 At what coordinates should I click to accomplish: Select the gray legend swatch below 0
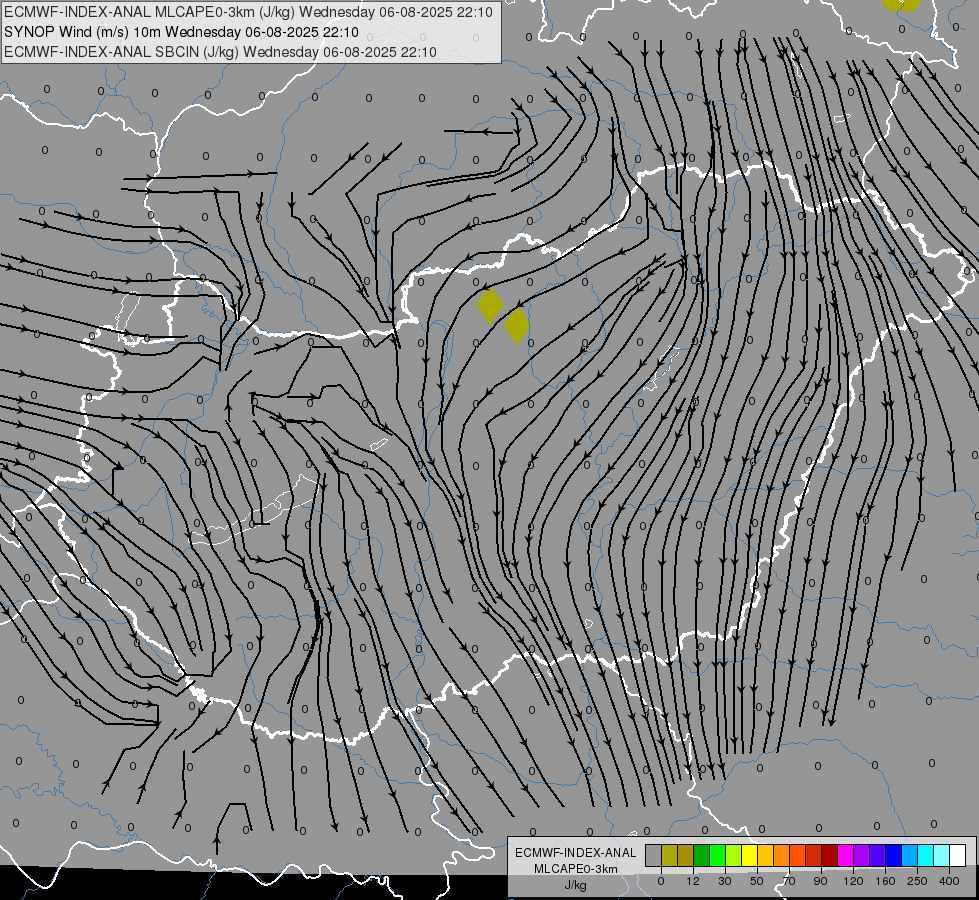coord(654,855)
